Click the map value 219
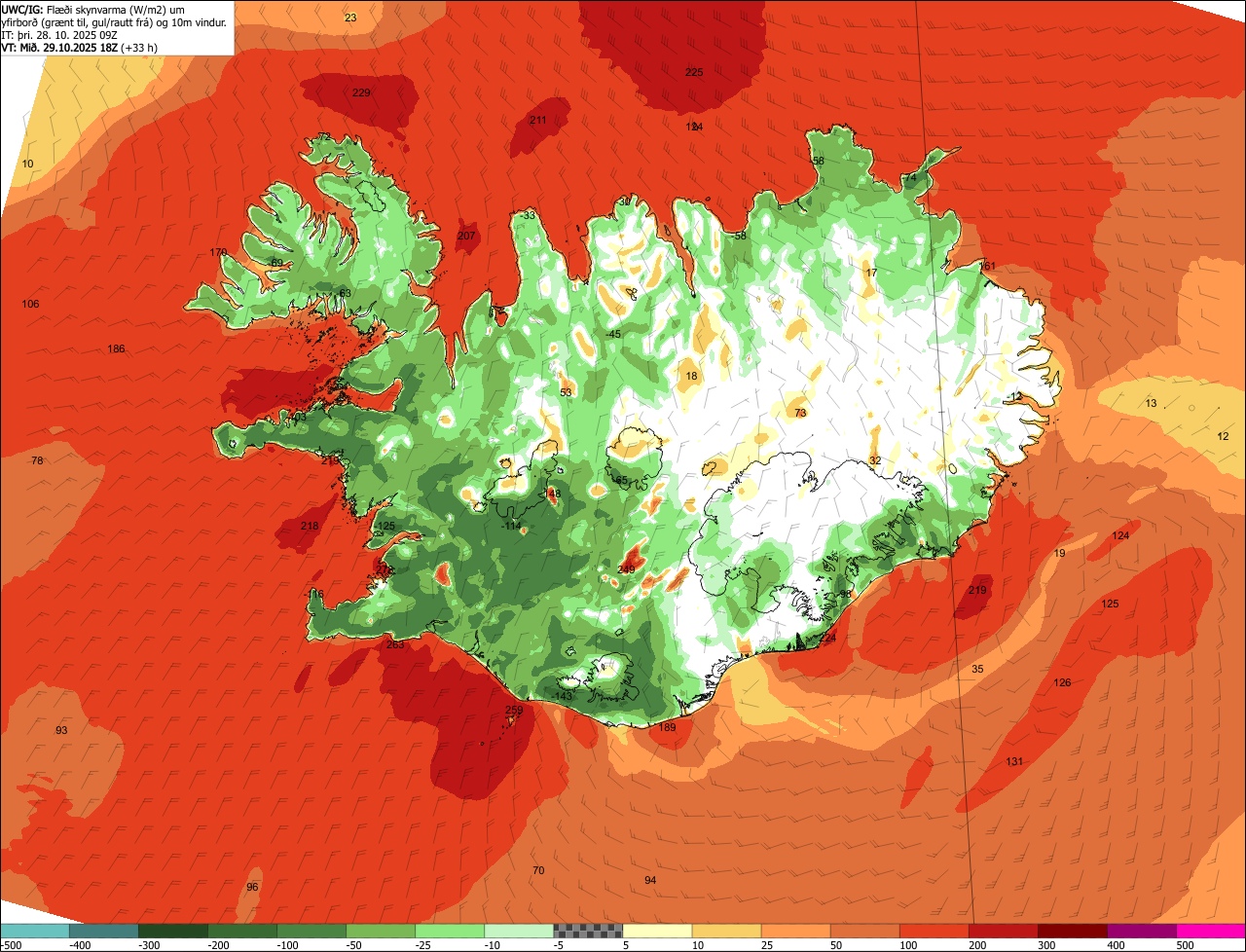This screenshot has width=1246, height=952. (977, 590)
